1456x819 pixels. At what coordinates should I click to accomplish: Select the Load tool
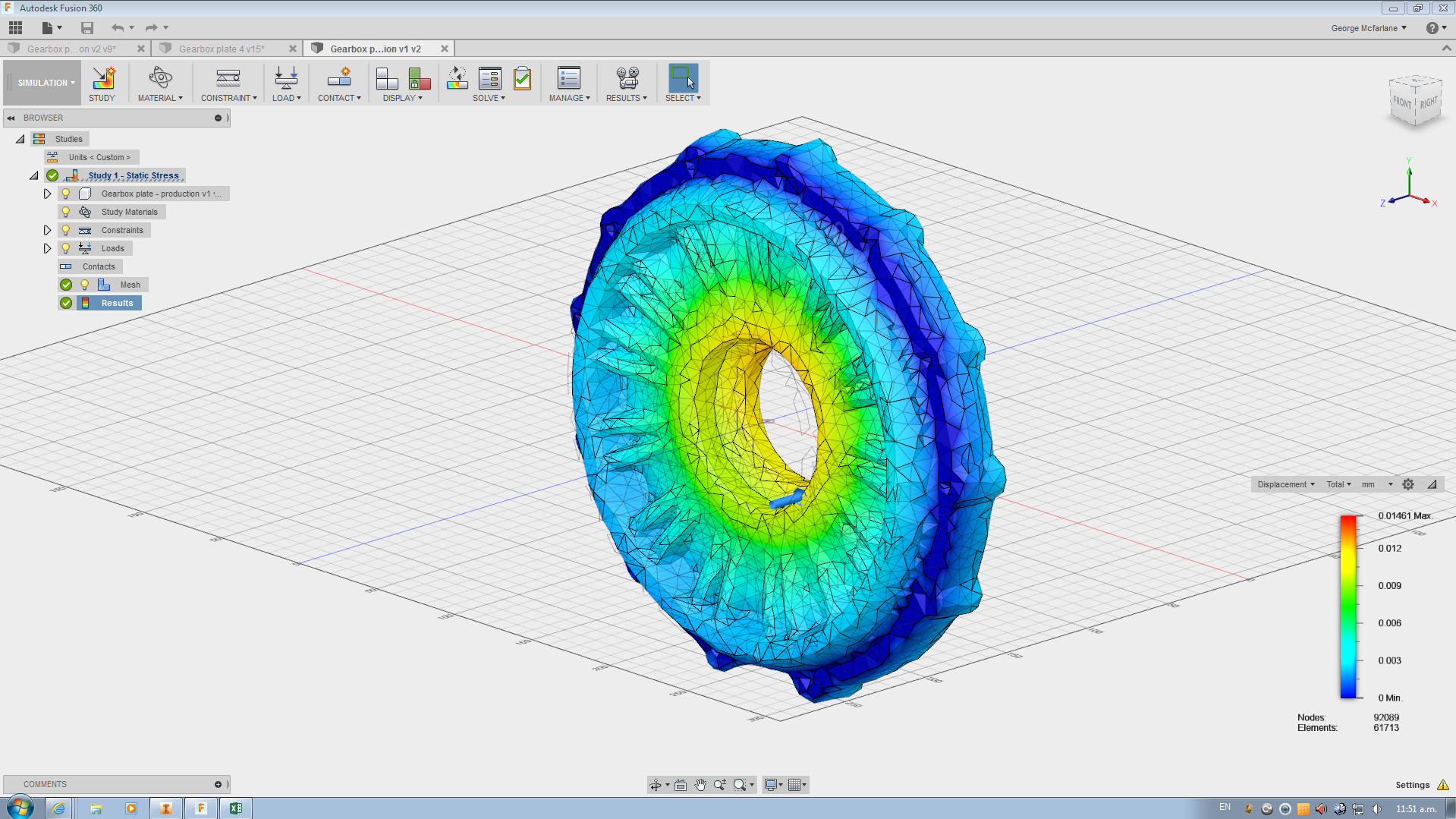[286, 82]
